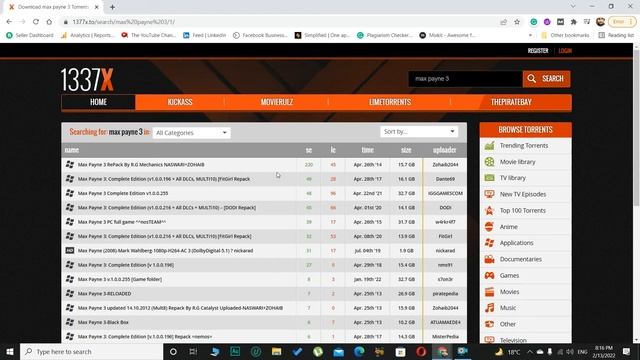The height and width of the screenshot is (360, 640).
Task: Click the Top 100 Torrents star icon
Action: click(489, 211)
